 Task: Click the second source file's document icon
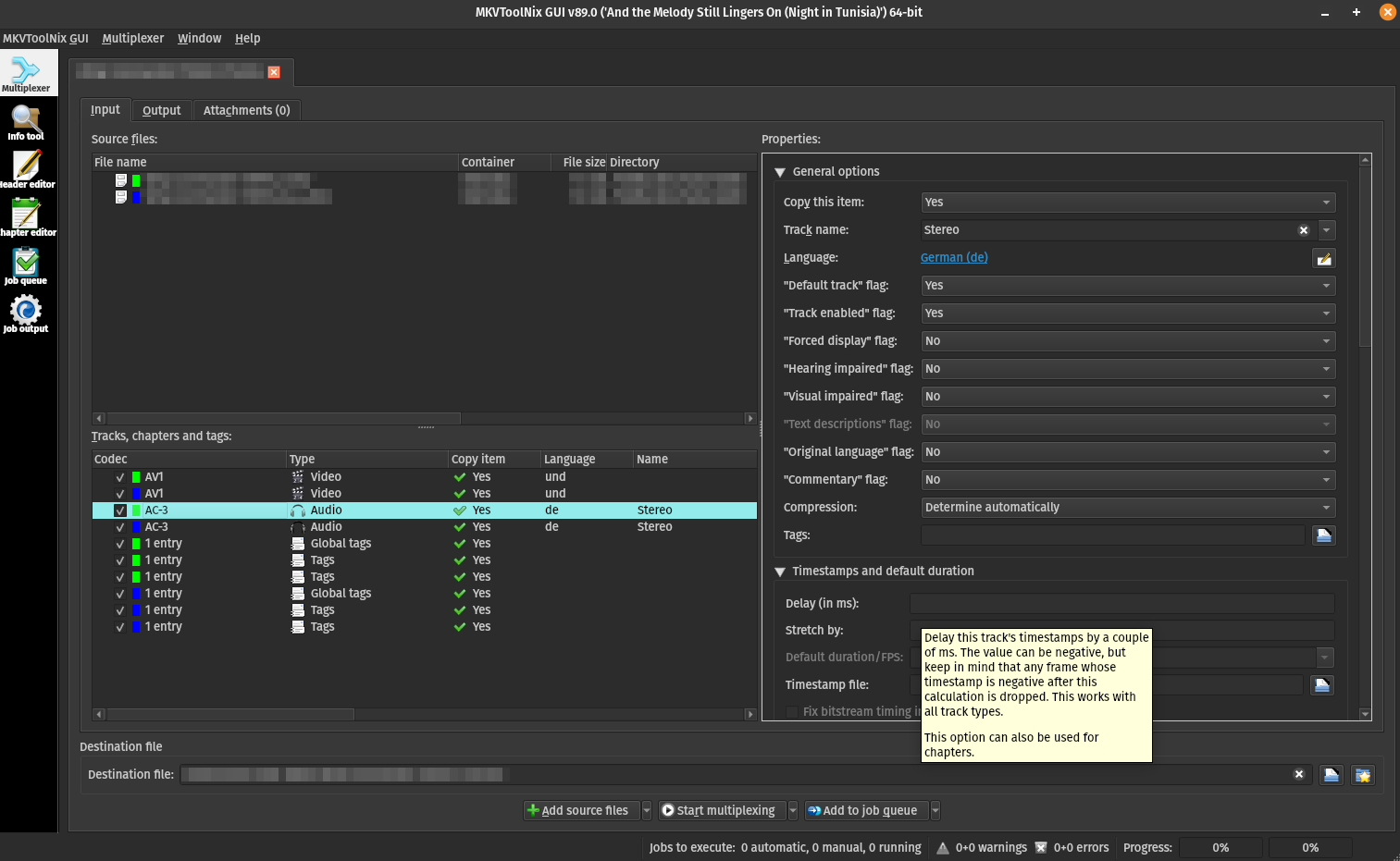[120, 197]
